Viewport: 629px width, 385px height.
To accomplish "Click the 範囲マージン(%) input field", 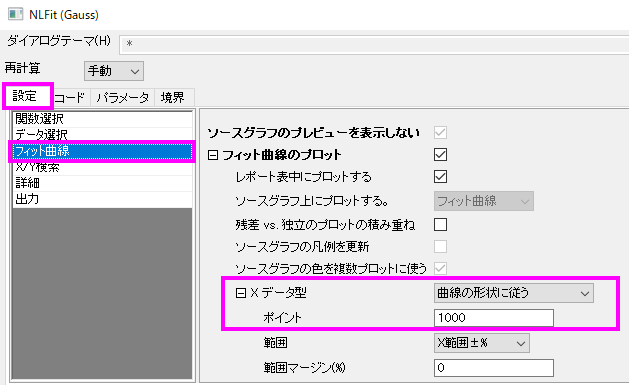I will (494, 368).
